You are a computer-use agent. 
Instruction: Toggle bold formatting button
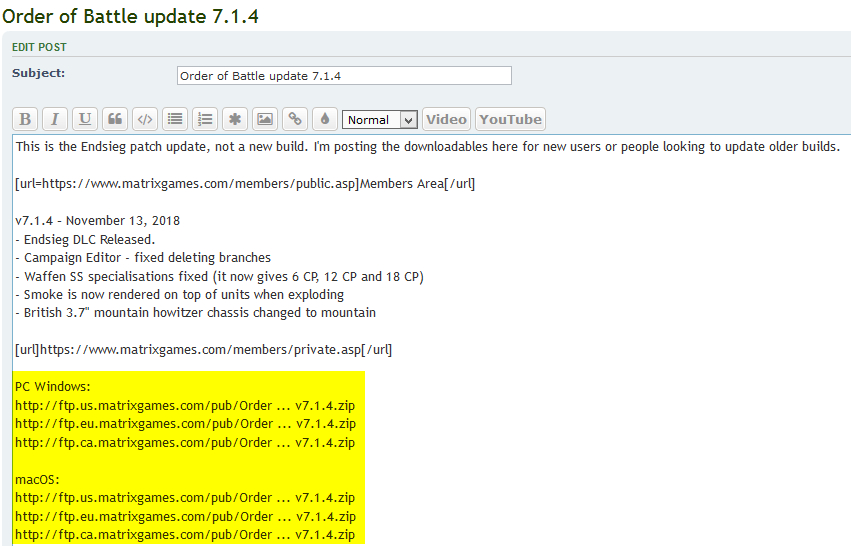tap(25, 119)
